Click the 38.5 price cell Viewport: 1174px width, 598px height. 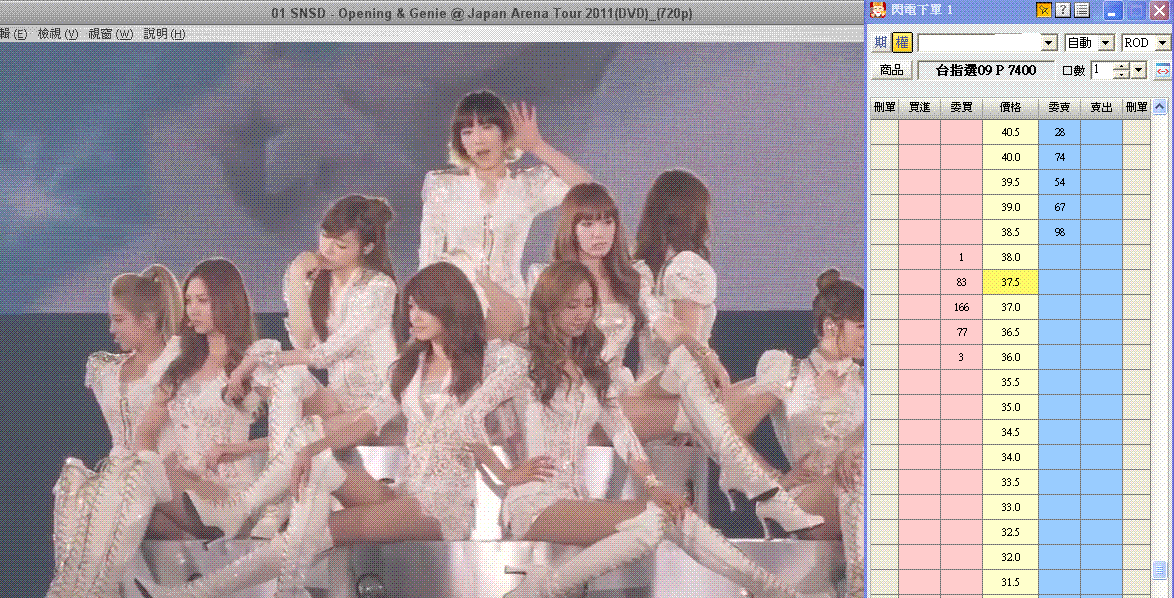(1010, 232)
